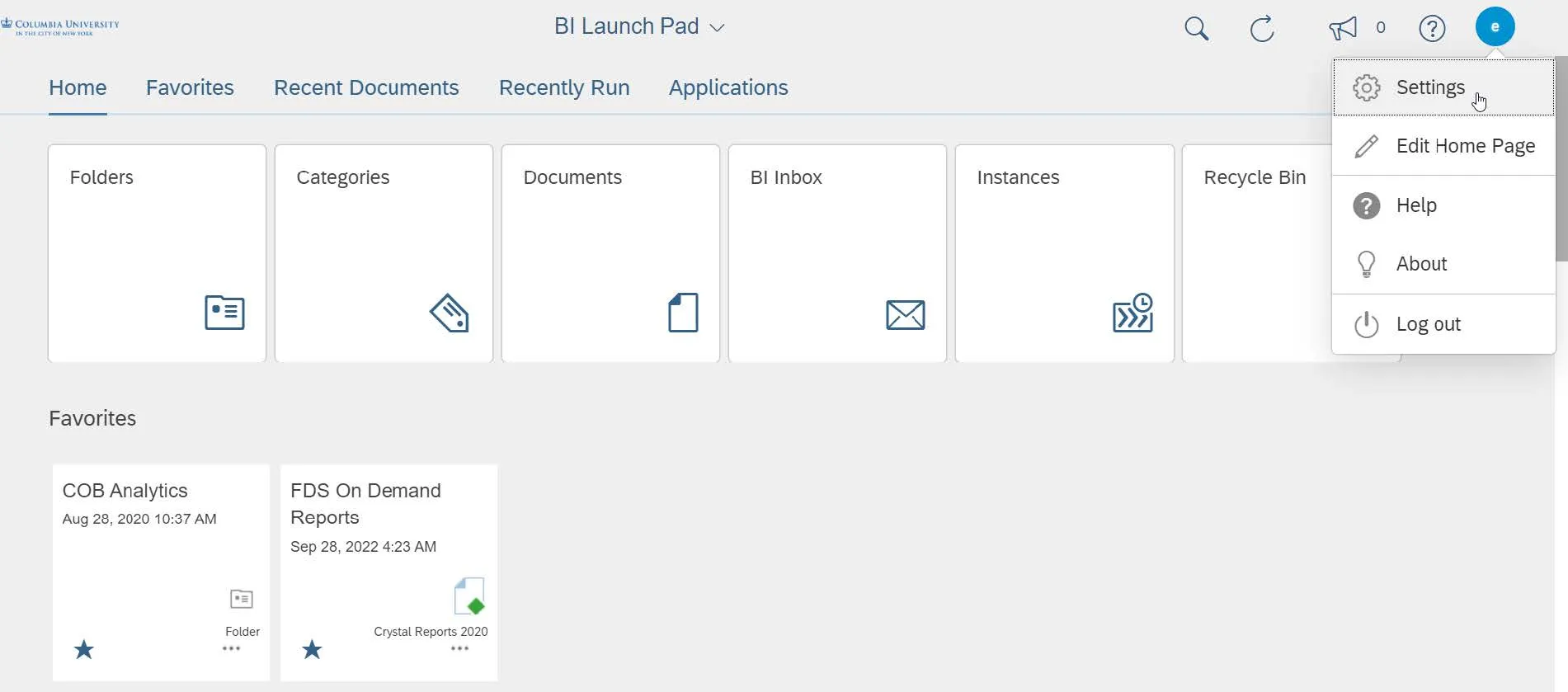Image resolution: width=1568 pixels, height=692 pixels.
Task: Open the Favorites tab
Action: coord(190,87)
